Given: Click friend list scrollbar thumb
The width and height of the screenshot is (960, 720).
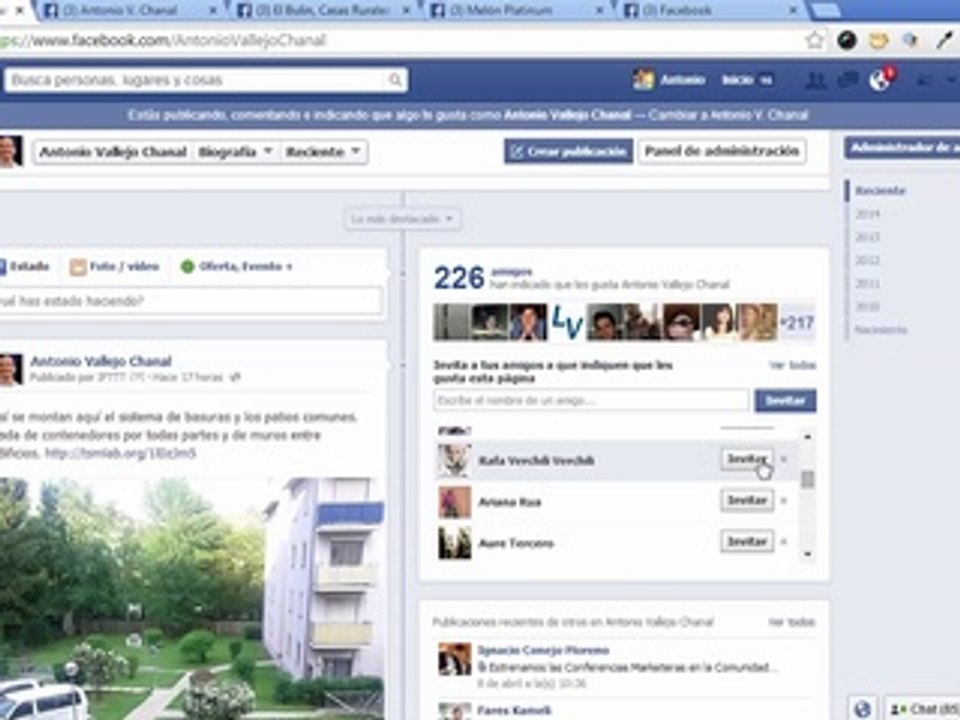Looking at the screenshot, I should click(x=808, y=479).
